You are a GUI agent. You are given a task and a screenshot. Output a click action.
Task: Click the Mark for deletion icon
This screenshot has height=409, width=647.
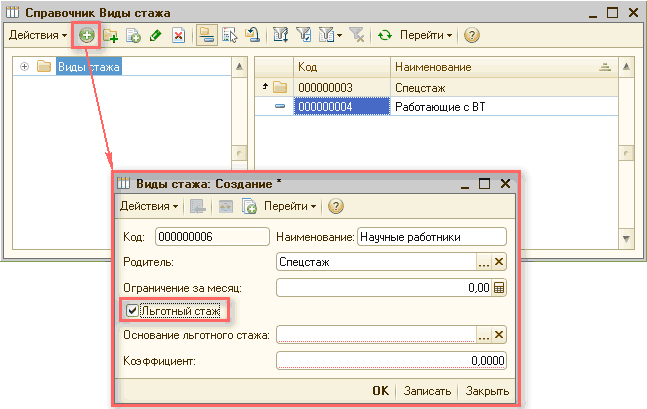coord(178,35)
